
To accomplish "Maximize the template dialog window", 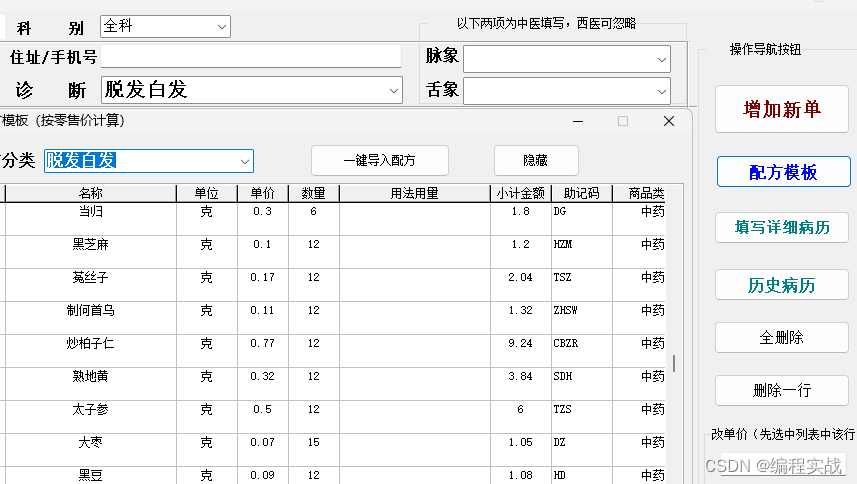I will (x=623, y=121).
